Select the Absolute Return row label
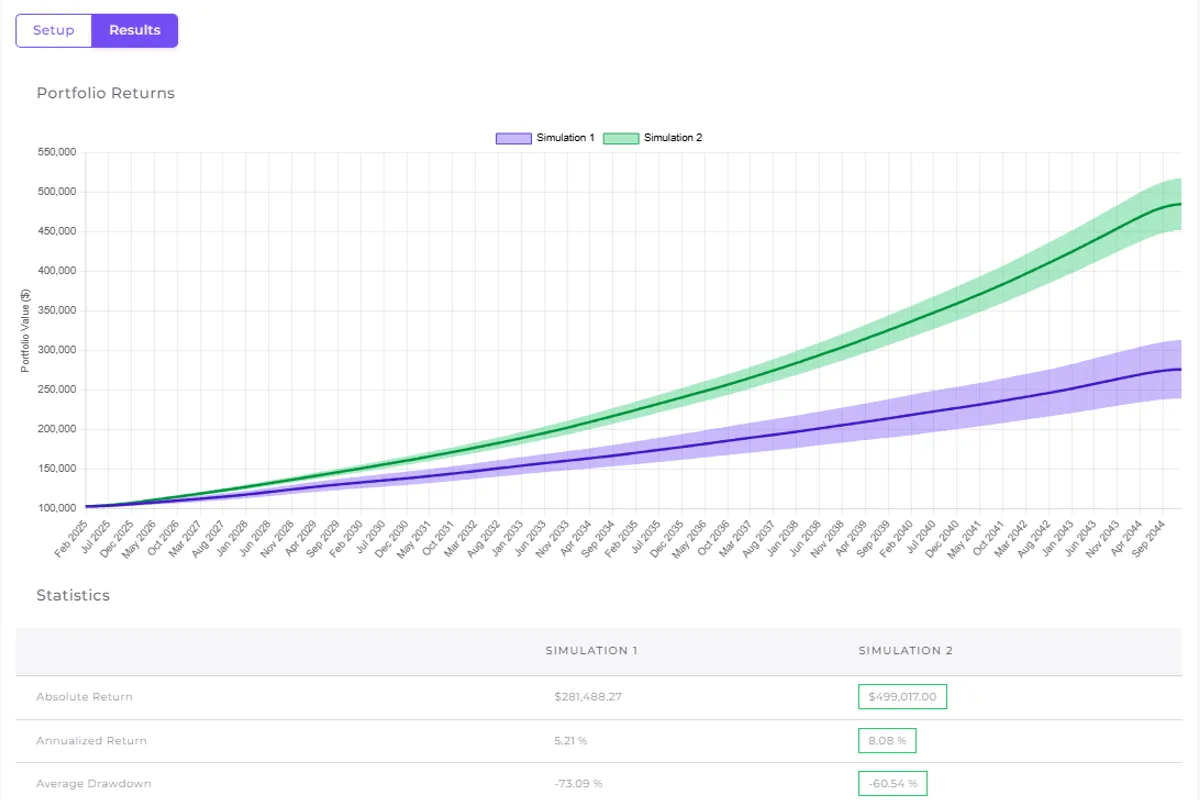This screenshot has width=1200, height=800. [84, 697]
